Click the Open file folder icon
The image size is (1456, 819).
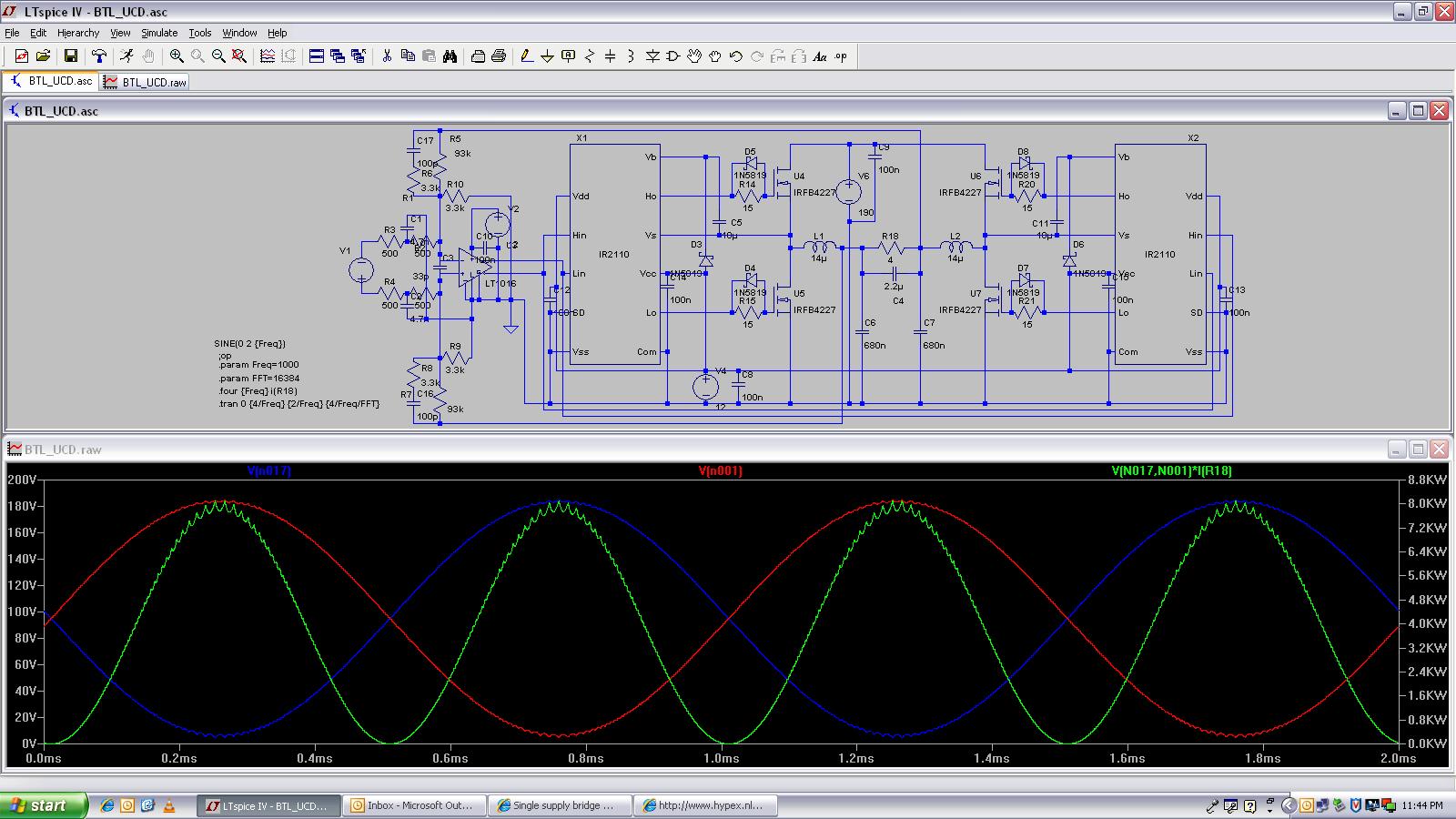[43, 56]
